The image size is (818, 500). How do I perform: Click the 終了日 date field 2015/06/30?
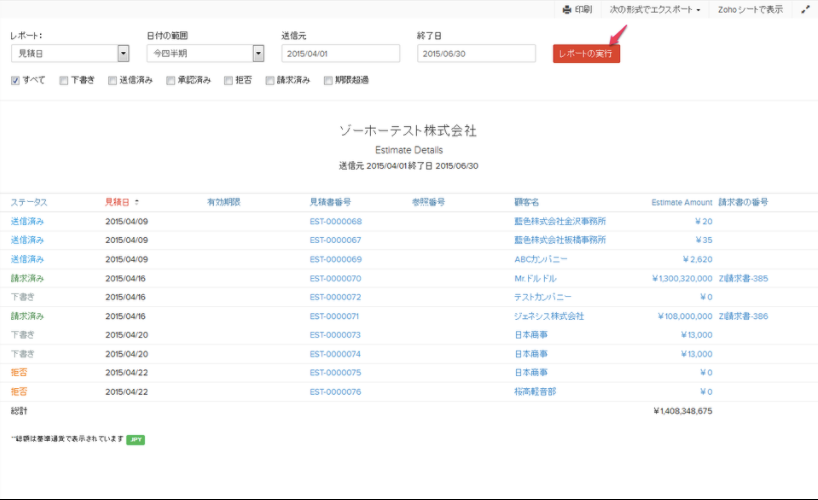tap(477, 54)
